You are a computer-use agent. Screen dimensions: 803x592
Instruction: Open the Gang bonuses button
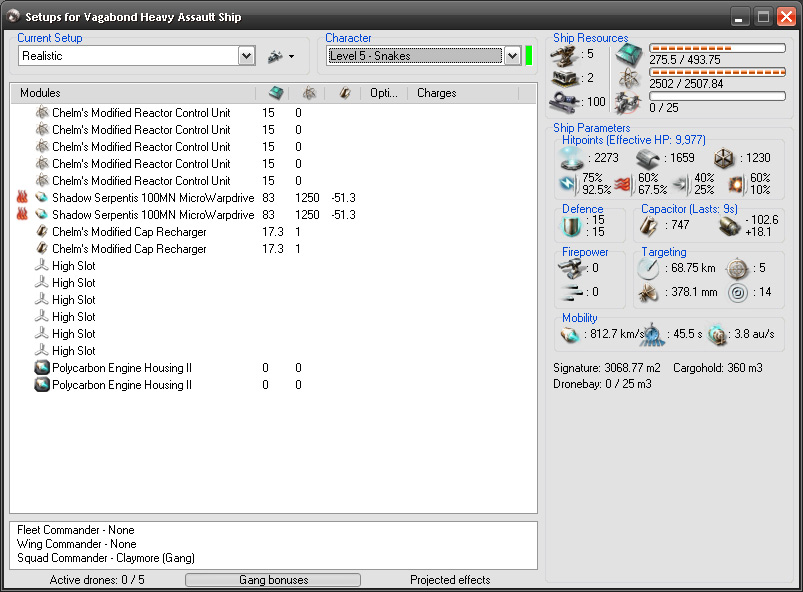273,580
